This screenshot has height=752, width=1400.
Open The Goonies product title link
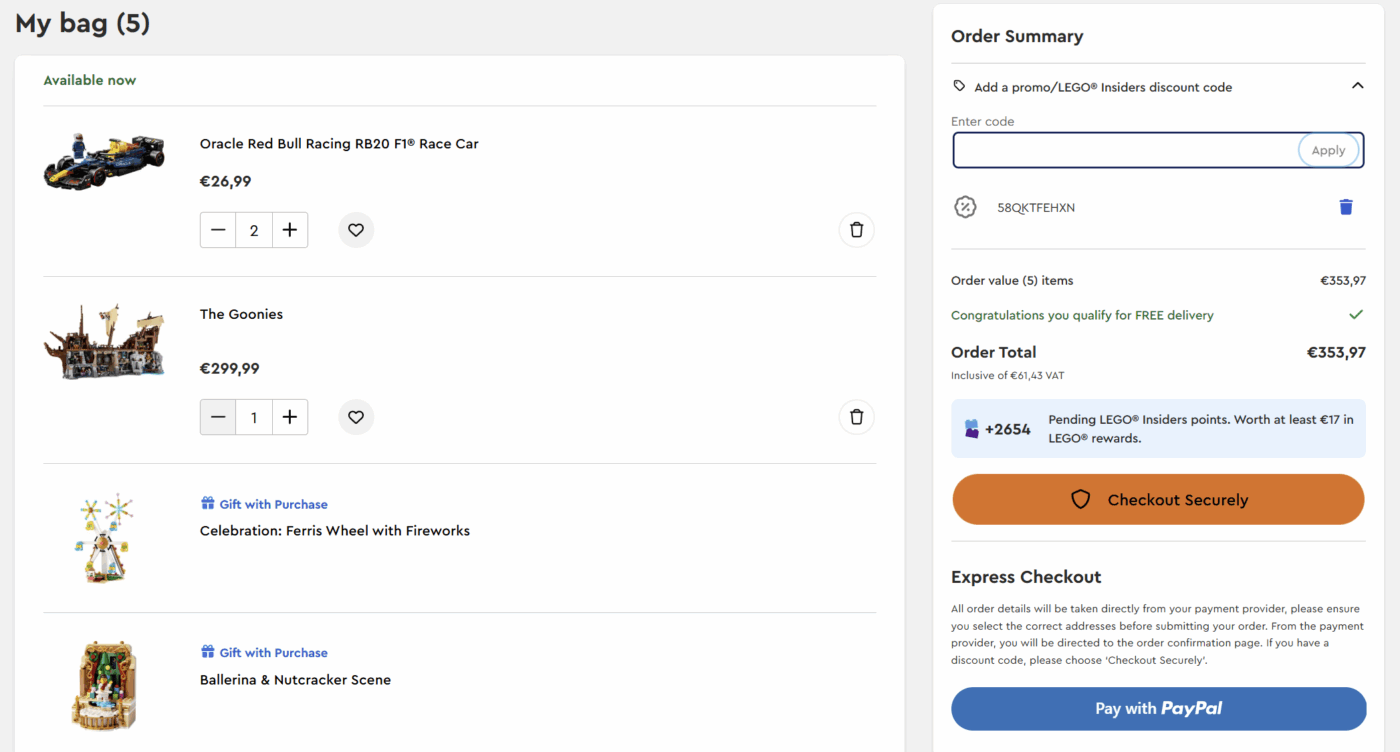(241, 314)
